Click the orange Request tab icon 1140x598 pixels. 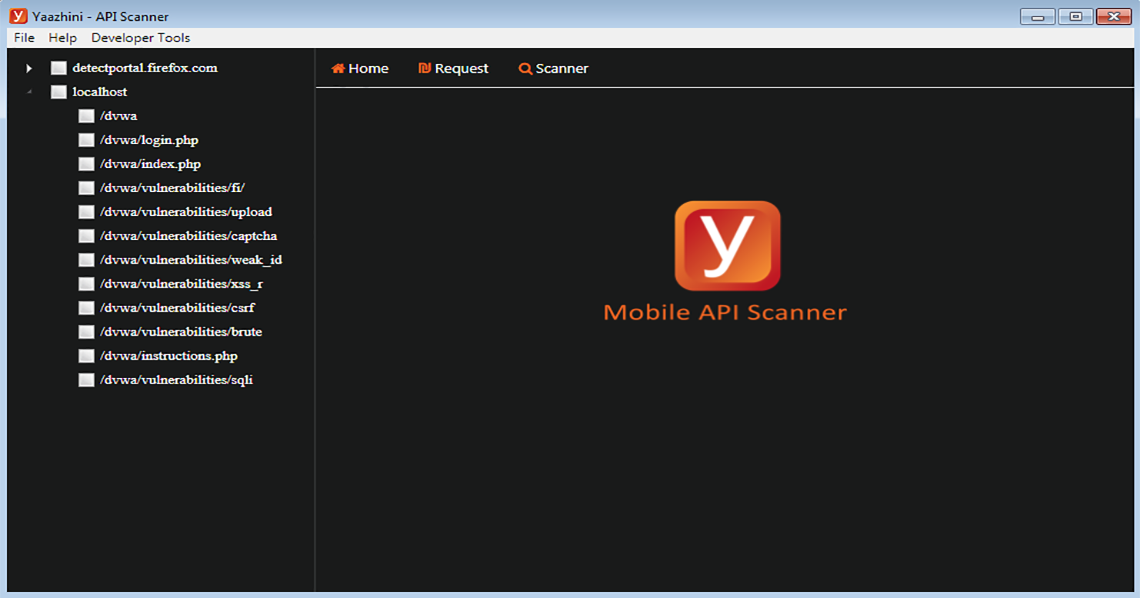click(425, 68)
